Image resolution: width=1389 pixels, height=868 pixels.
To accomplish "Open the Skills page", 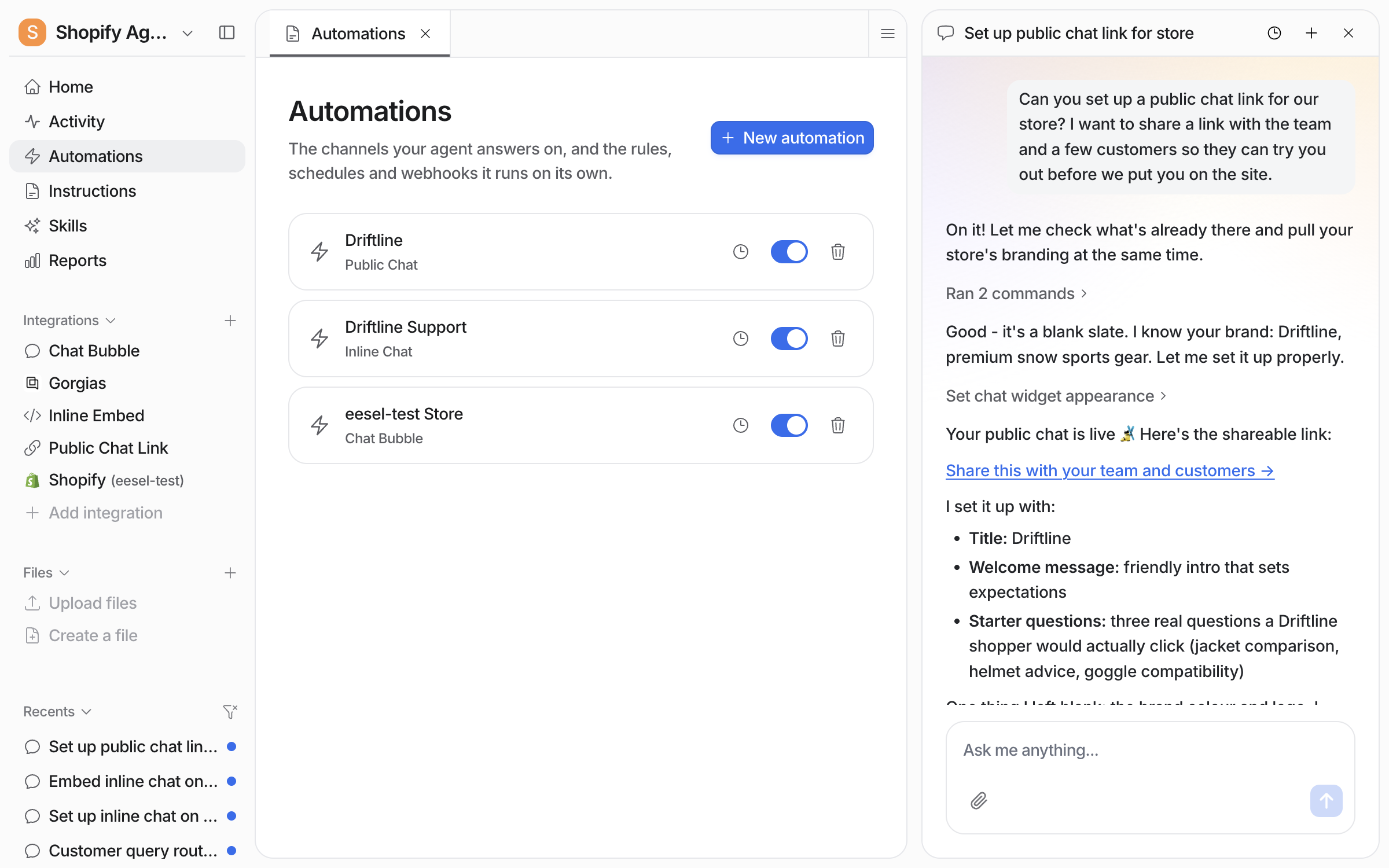I will click(127, 226).
